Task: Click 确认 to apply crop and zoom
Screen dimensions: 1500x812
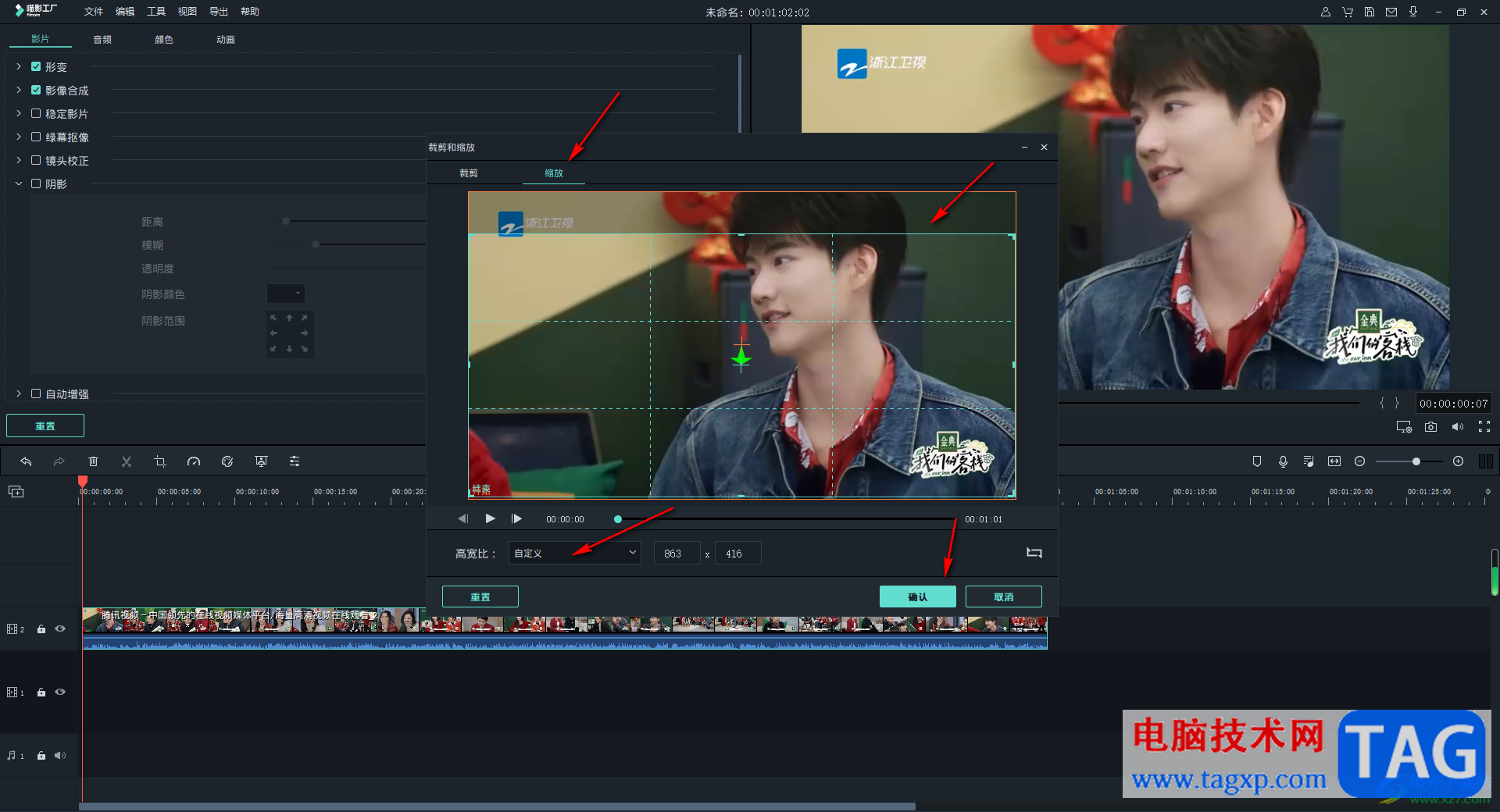Action: point(918,597)
